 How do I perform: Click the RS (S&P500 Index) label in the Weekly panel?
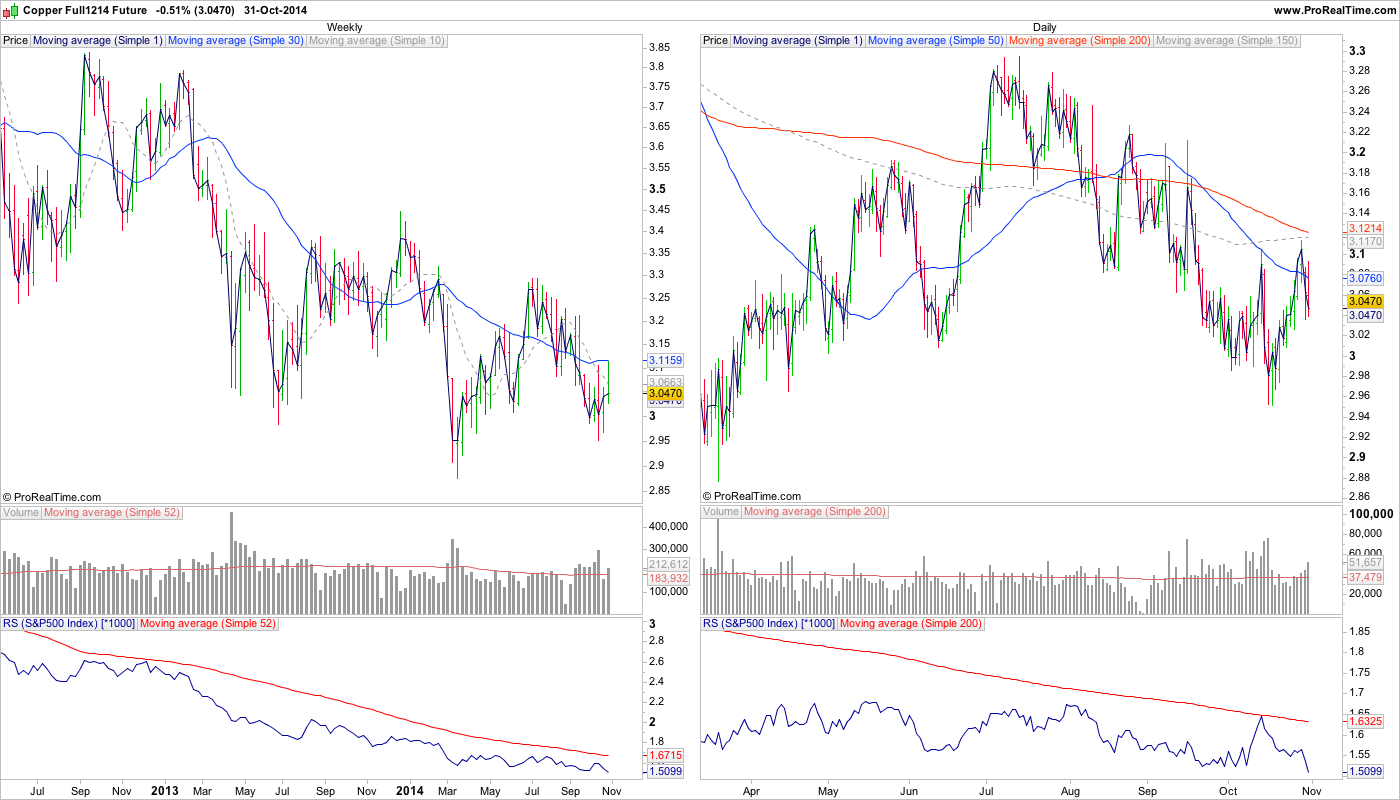click(68, 623)
